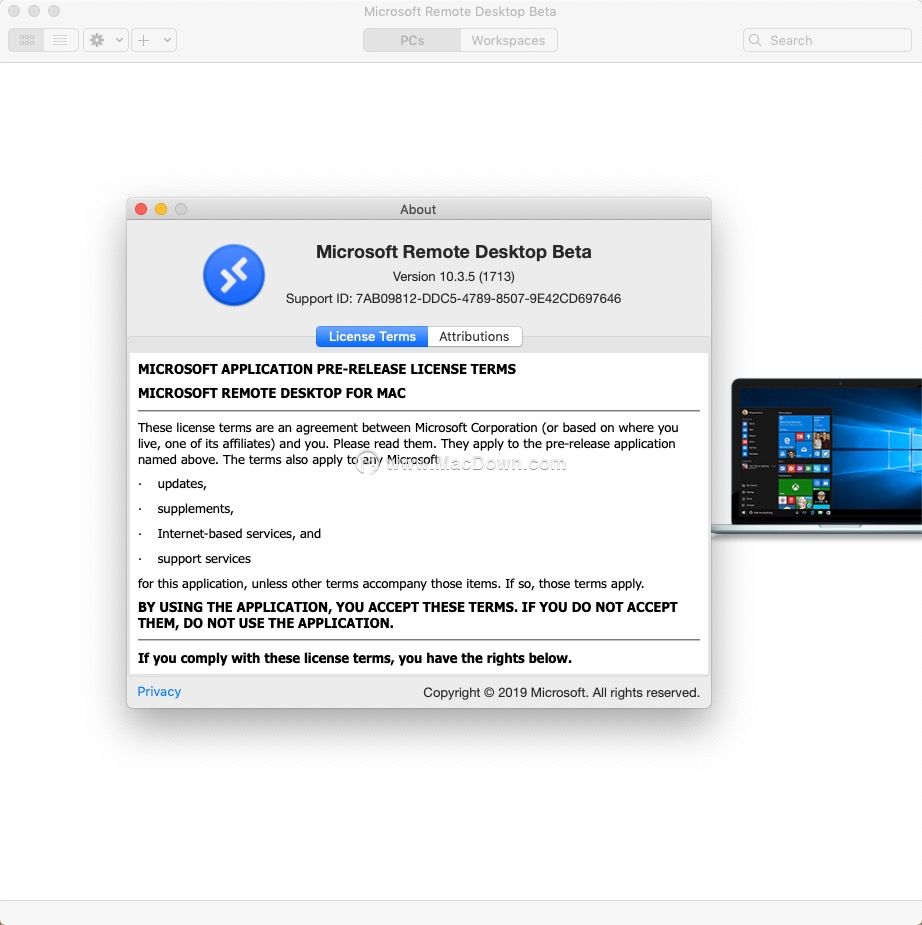This screenshot has height=925, width=922.
Task: Switch to list view of PCs
Action: pyautogui.click(x=60, y=40)
